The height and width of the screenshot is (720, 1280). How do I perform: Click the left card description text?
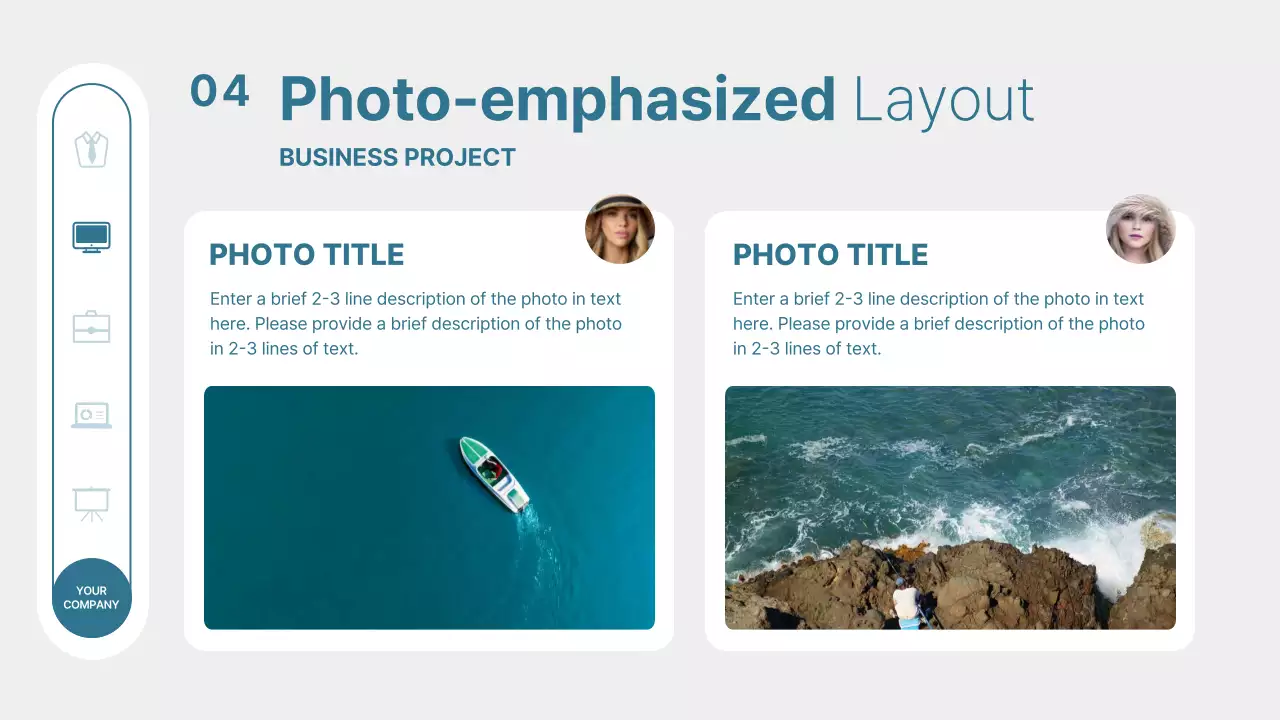pyautogui.click(x=416, y=324)
